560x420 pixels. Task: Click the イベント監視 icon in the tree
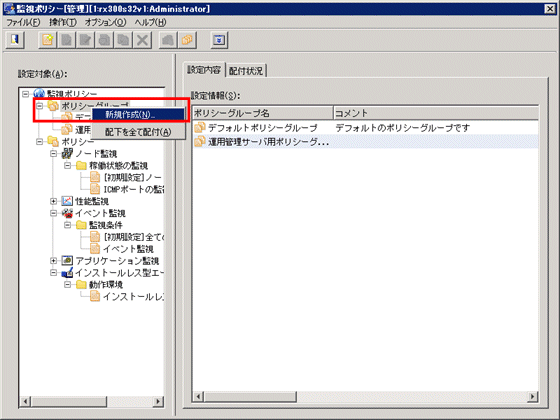coord(67,213)
